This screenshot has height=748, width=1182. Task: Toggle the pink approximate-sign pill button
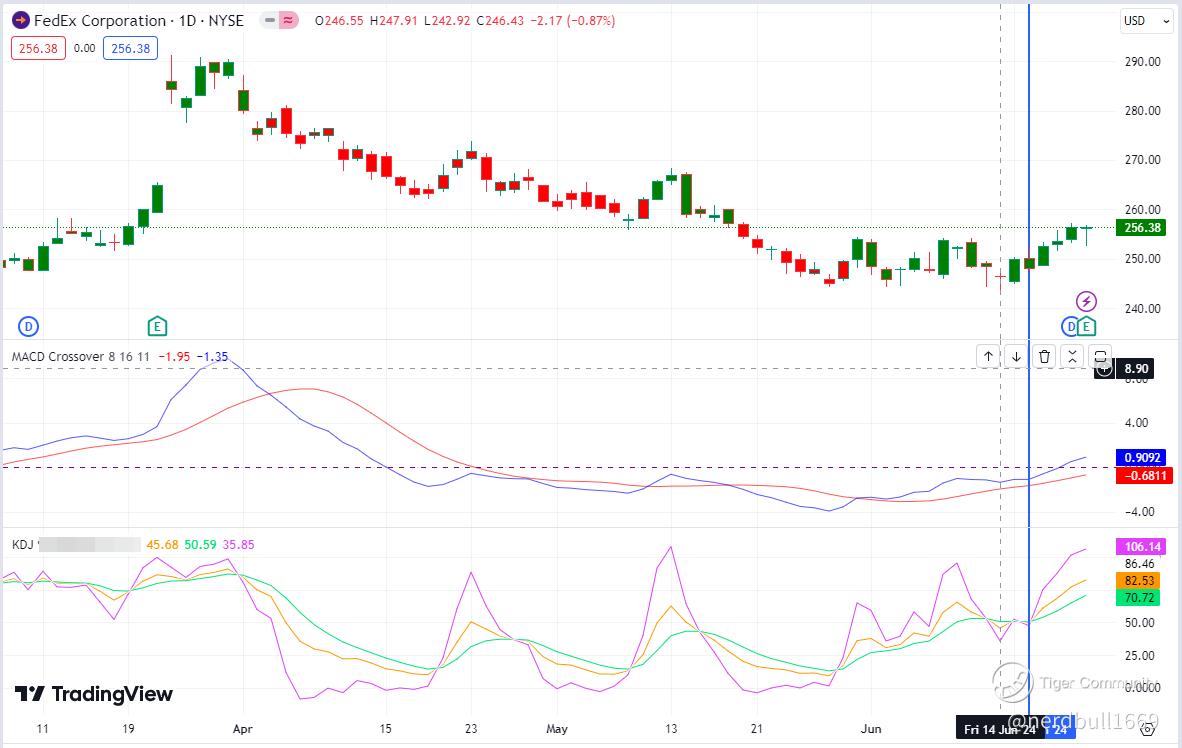287,21
